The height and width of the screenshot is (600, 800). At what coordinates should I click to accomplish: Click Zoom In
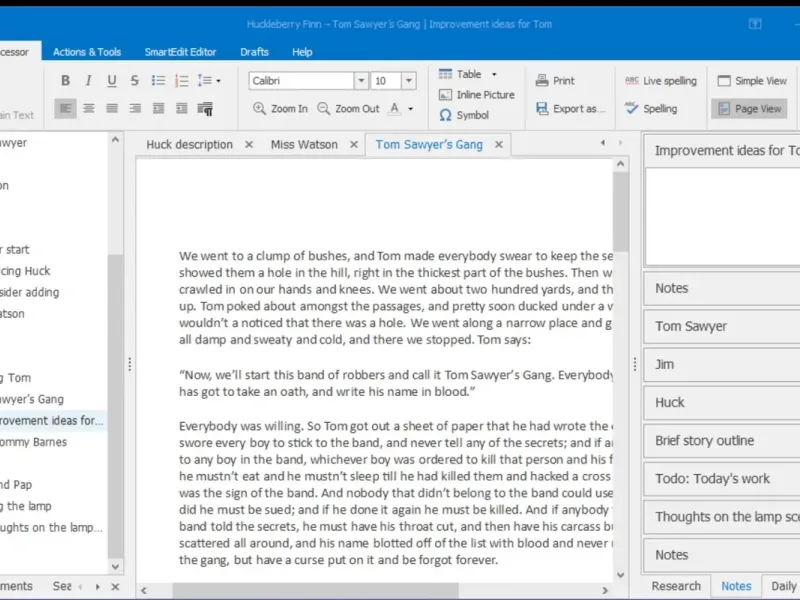pos(280,109)
